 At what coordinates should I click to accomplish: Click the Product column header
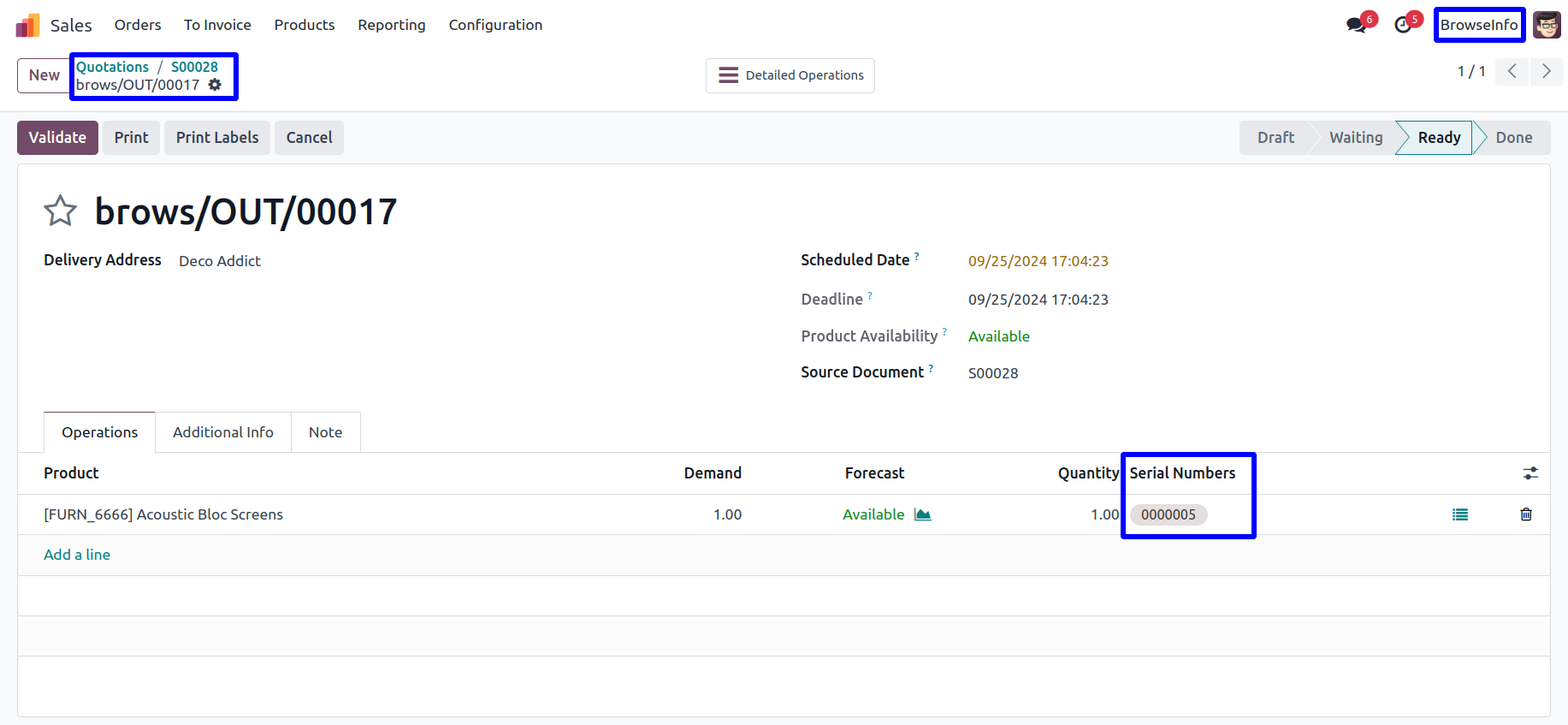click(71, 473)
